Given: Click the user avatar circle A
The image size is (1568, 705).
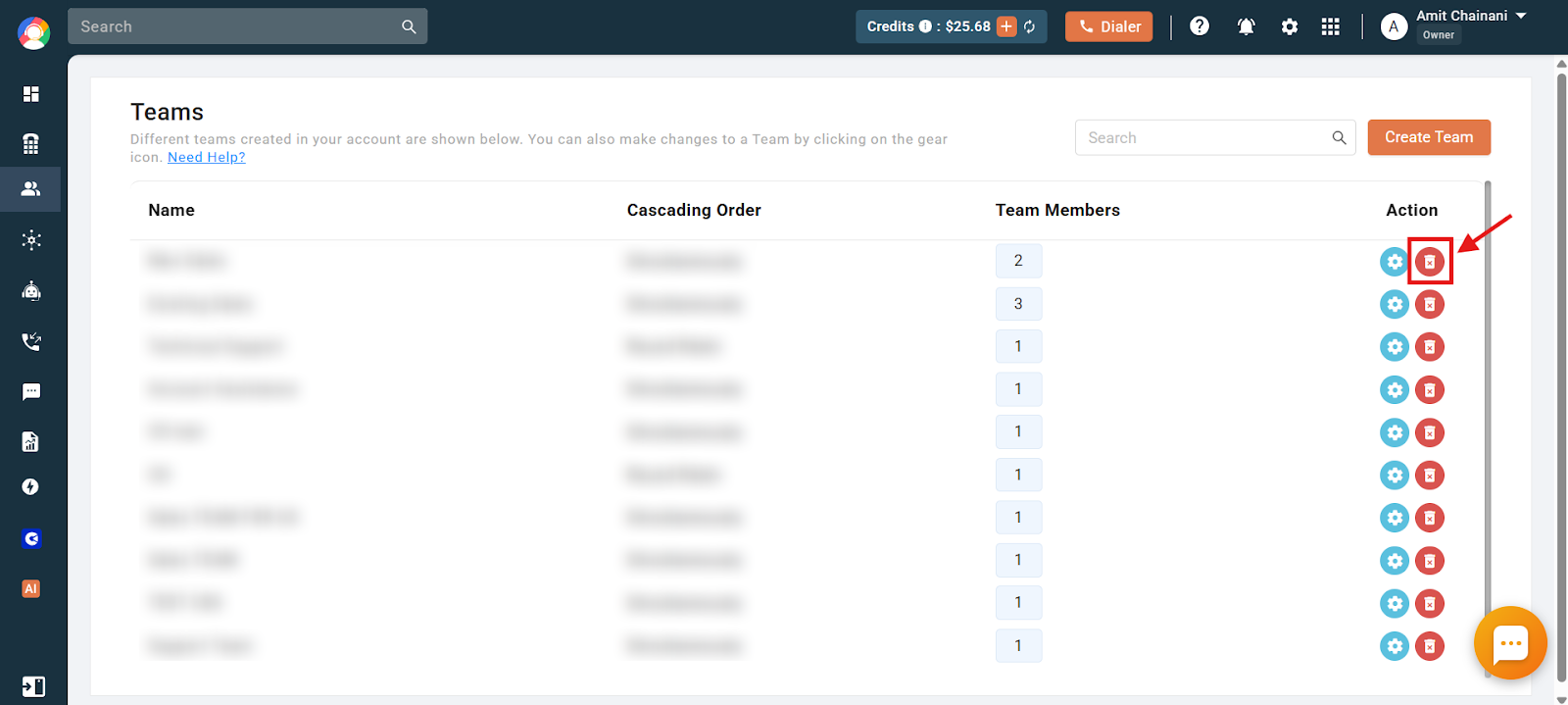Looking at the screenshot, I should pos(1394,26).
